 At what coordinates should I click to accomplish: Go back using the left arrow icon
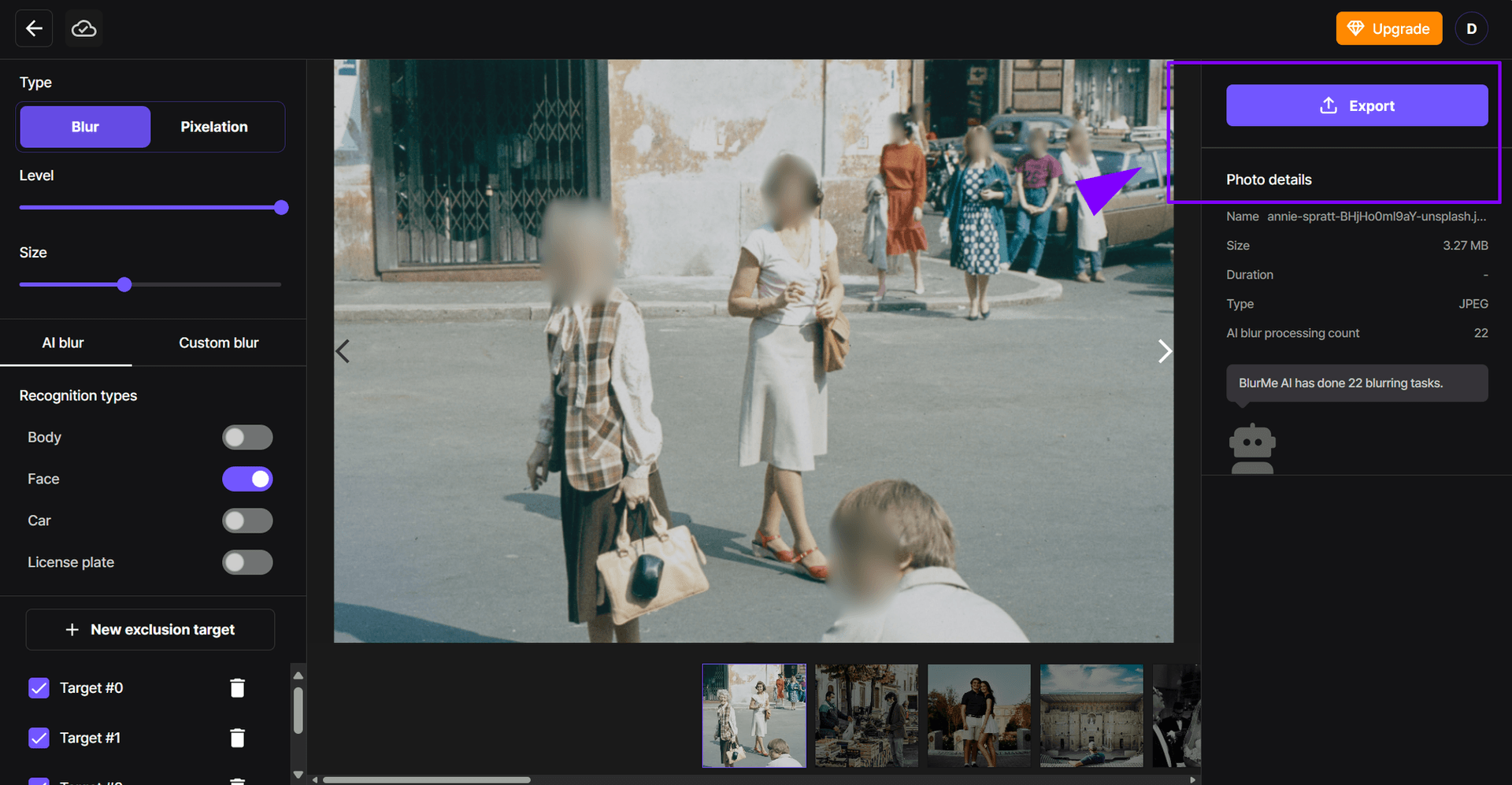coord(34,28)
